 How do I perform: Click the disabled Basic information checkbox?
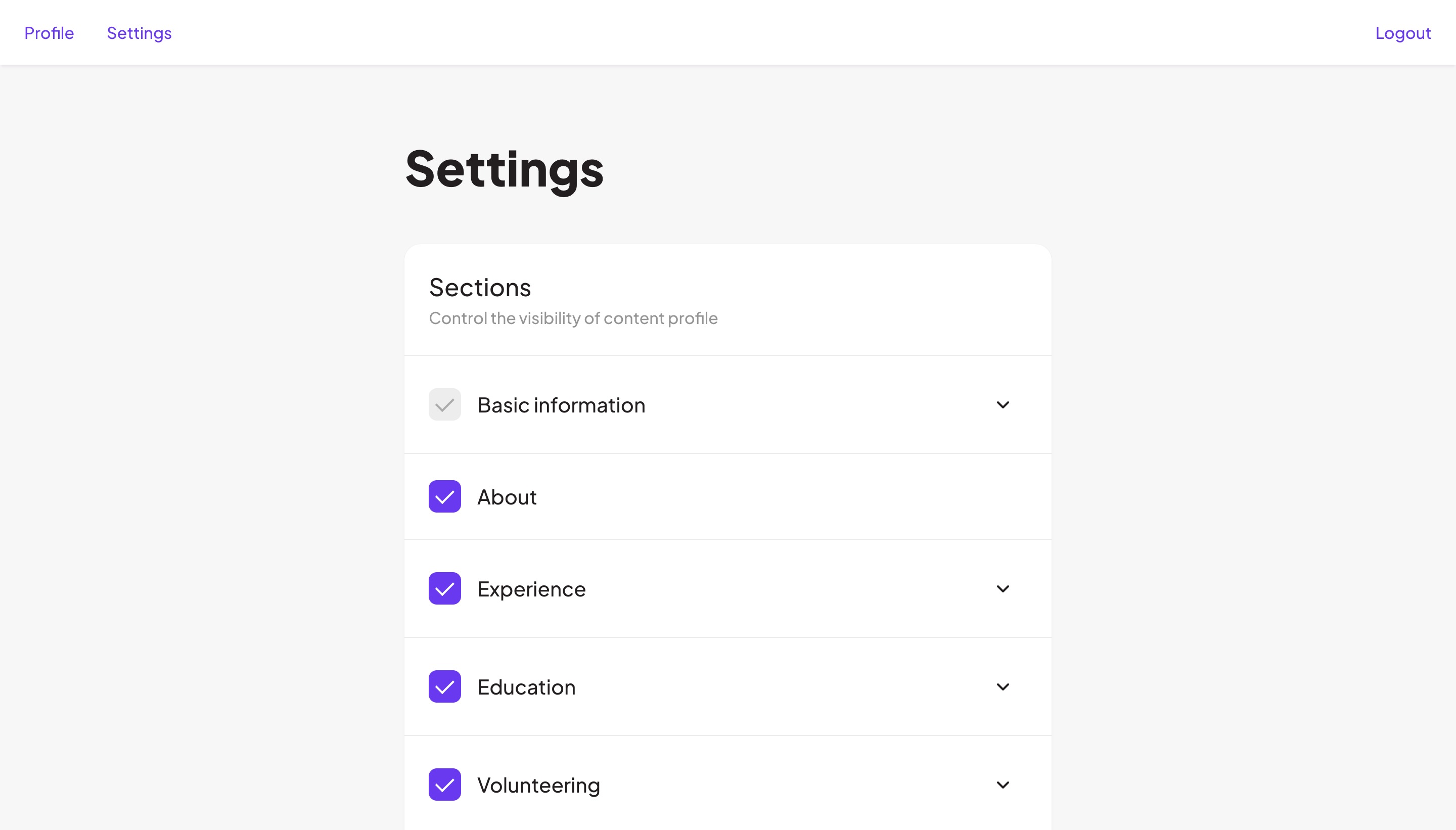(444, 404)
